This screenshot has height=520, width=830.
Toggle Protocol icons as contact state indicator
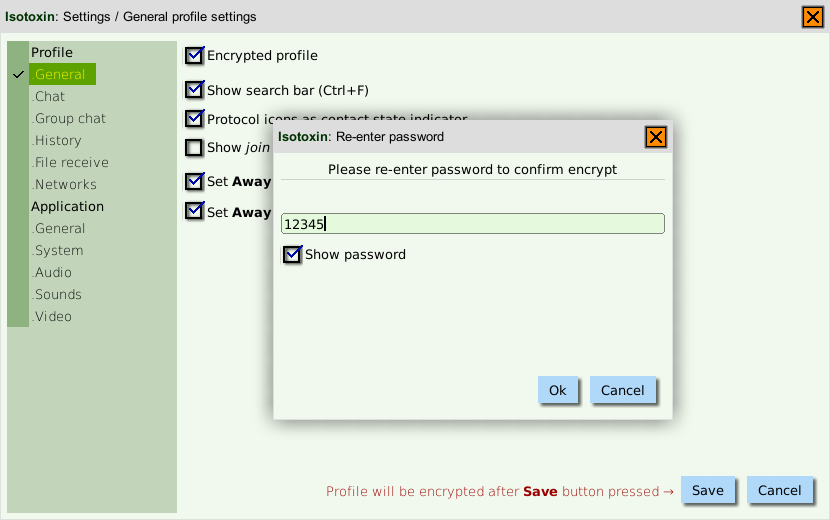point(194,119)
